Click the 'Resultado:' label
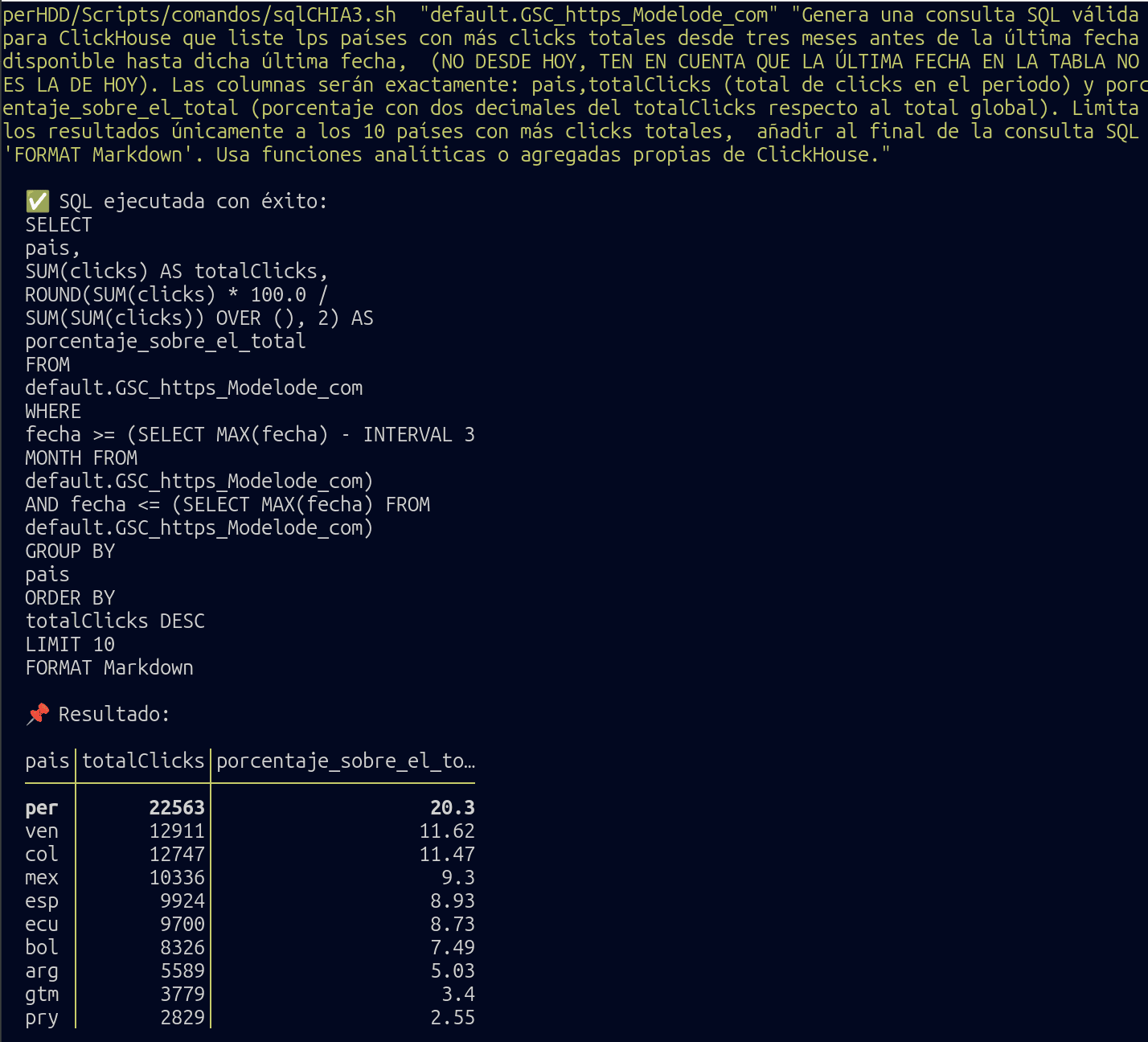The image size is (1148, 1042). (114, 714)
